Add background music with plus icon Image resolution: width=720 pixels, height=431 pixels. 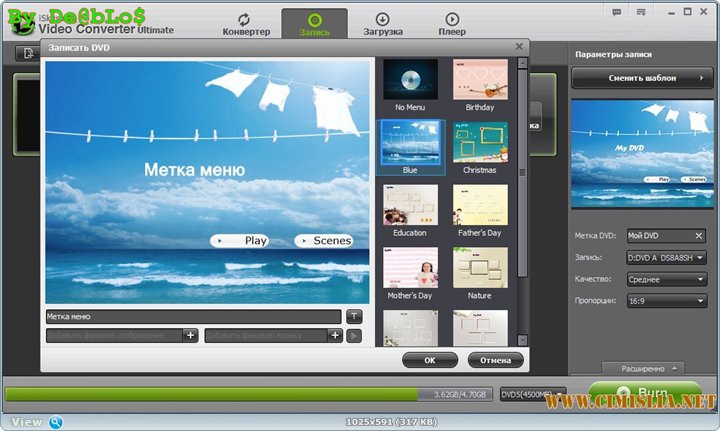tap(336, 335)
